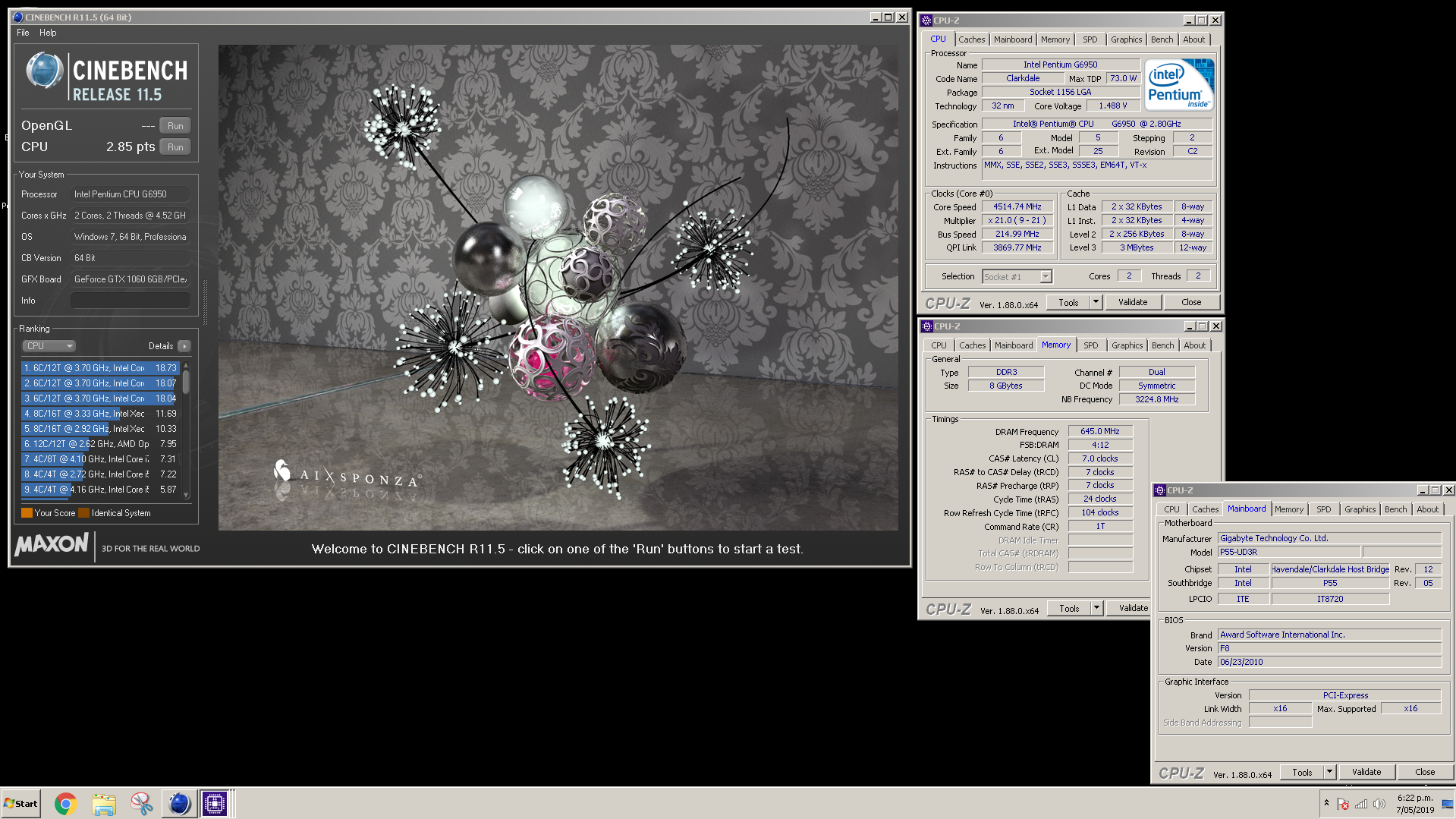Open Tools dropdown arrow in Memory CPU-Z window
The height and width of the screenshot is (819, 1456).
click(x=1096, y=609)
